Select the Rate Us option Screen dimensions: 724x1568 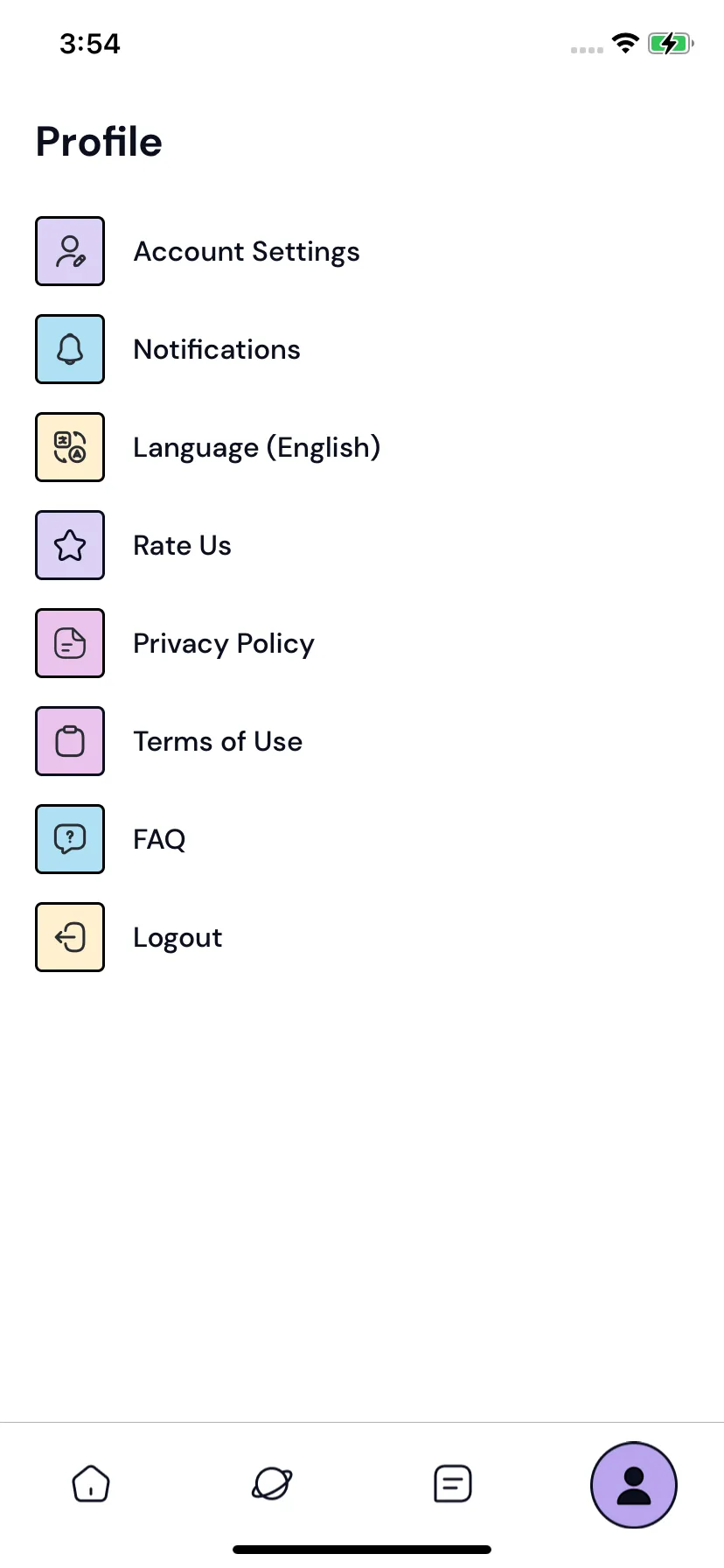pos(182,546)
